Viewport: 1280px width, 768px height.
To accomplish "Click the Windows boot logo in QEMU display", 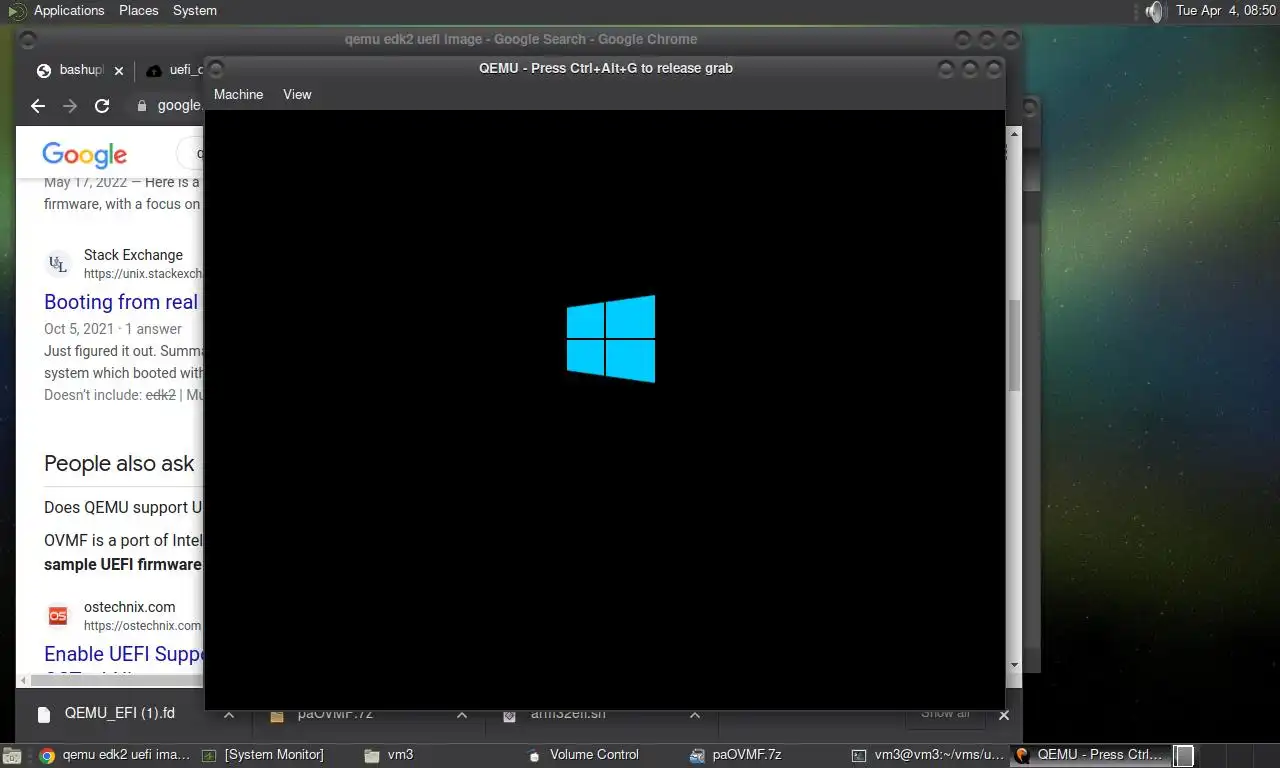I will (611, 338).
